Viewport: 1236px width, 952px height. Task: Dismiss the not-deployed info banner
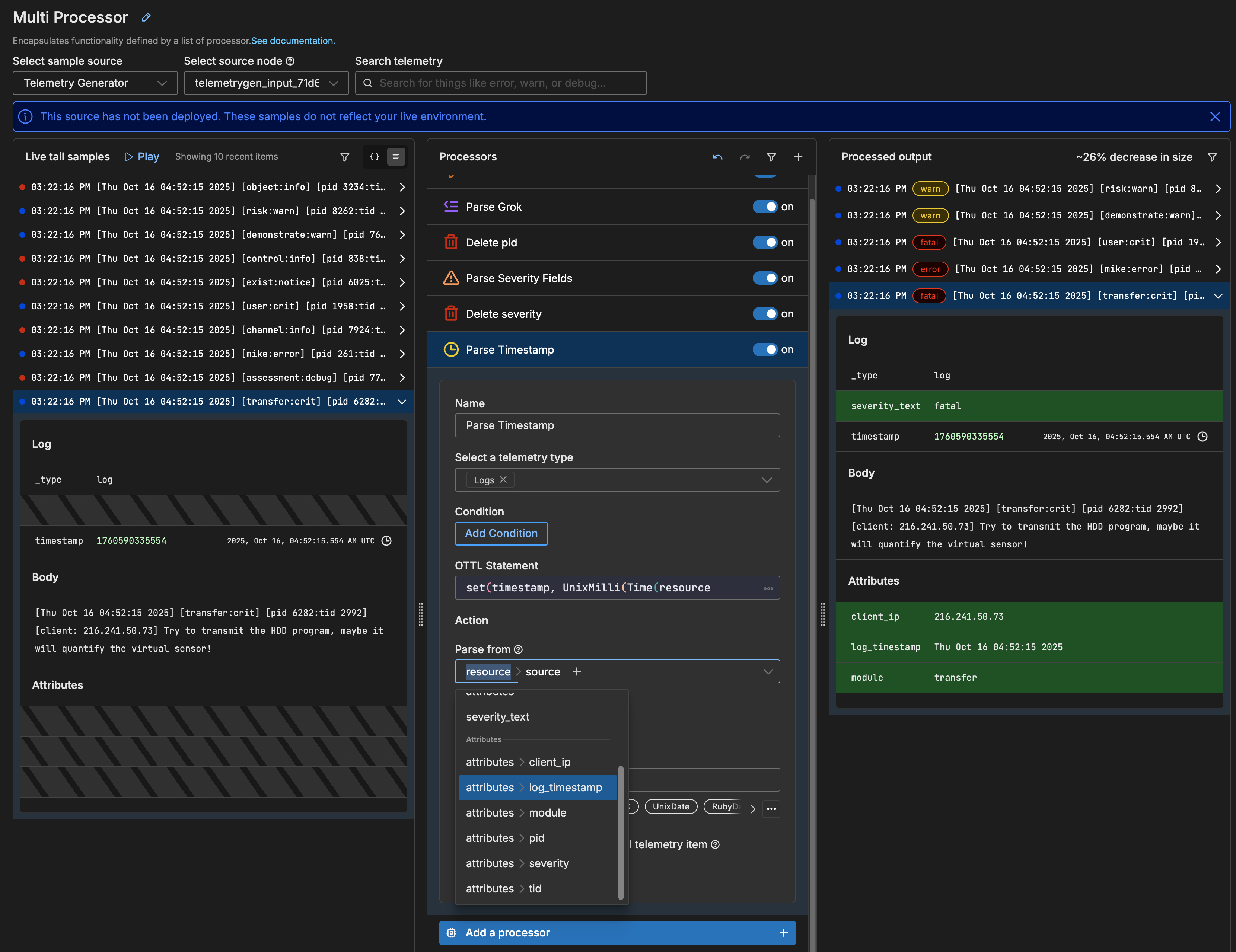(x=1214, y=116)
